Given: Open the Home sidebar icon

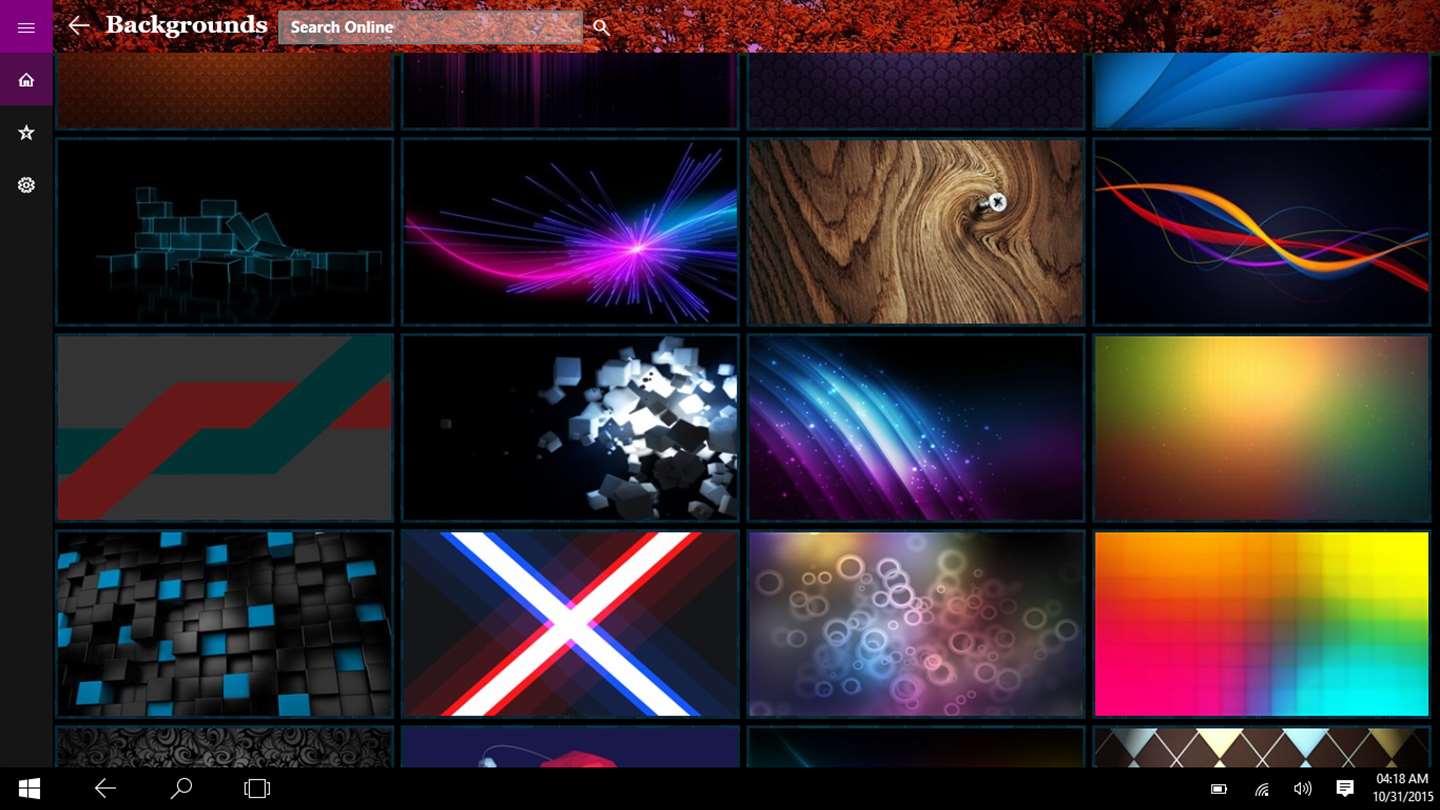Looking at the screenshot, I should coord(26,80).
